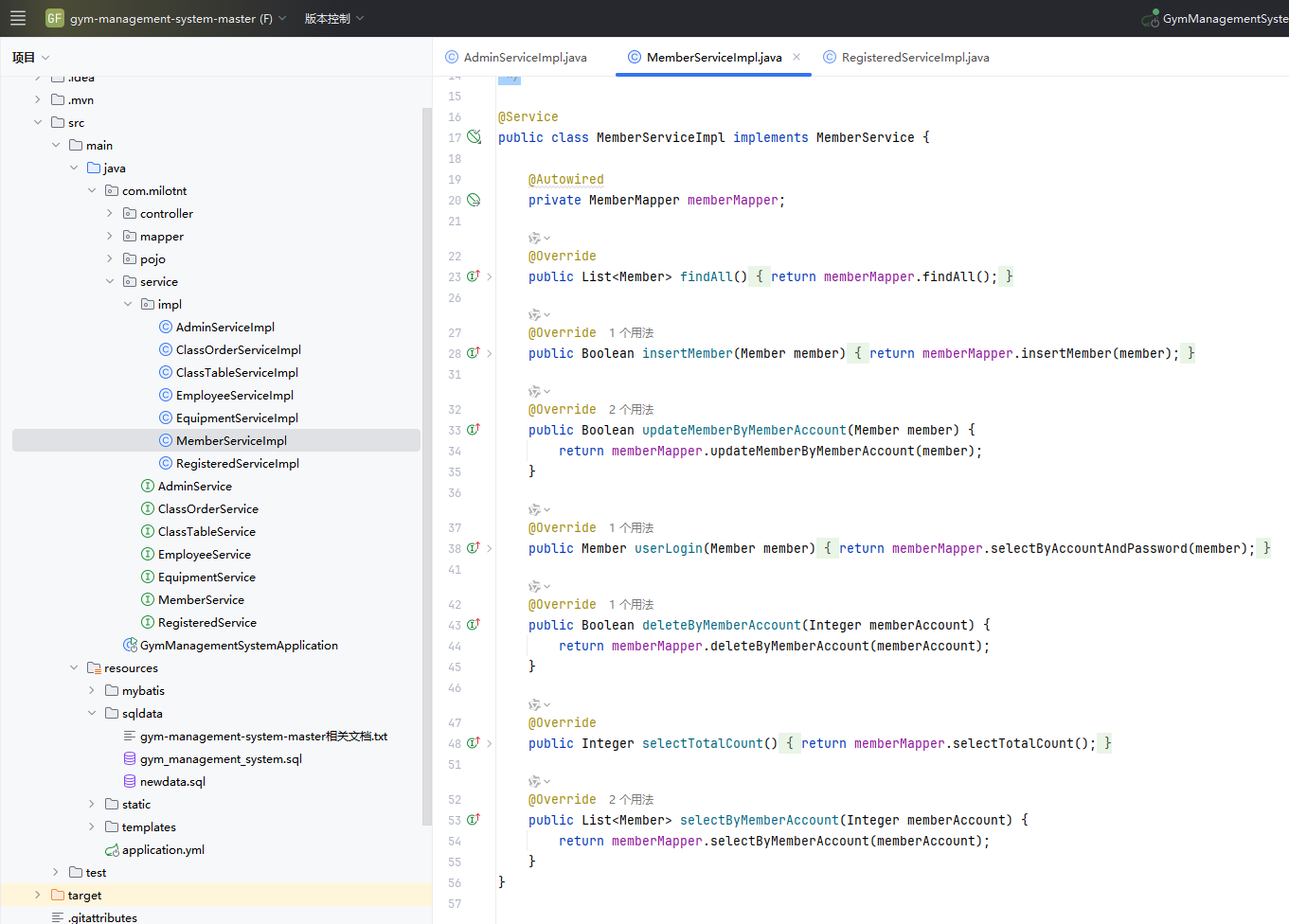Click implements gutter icon at line 23
This screenshot has height=924, width=1289.
(x=474, y=276)
